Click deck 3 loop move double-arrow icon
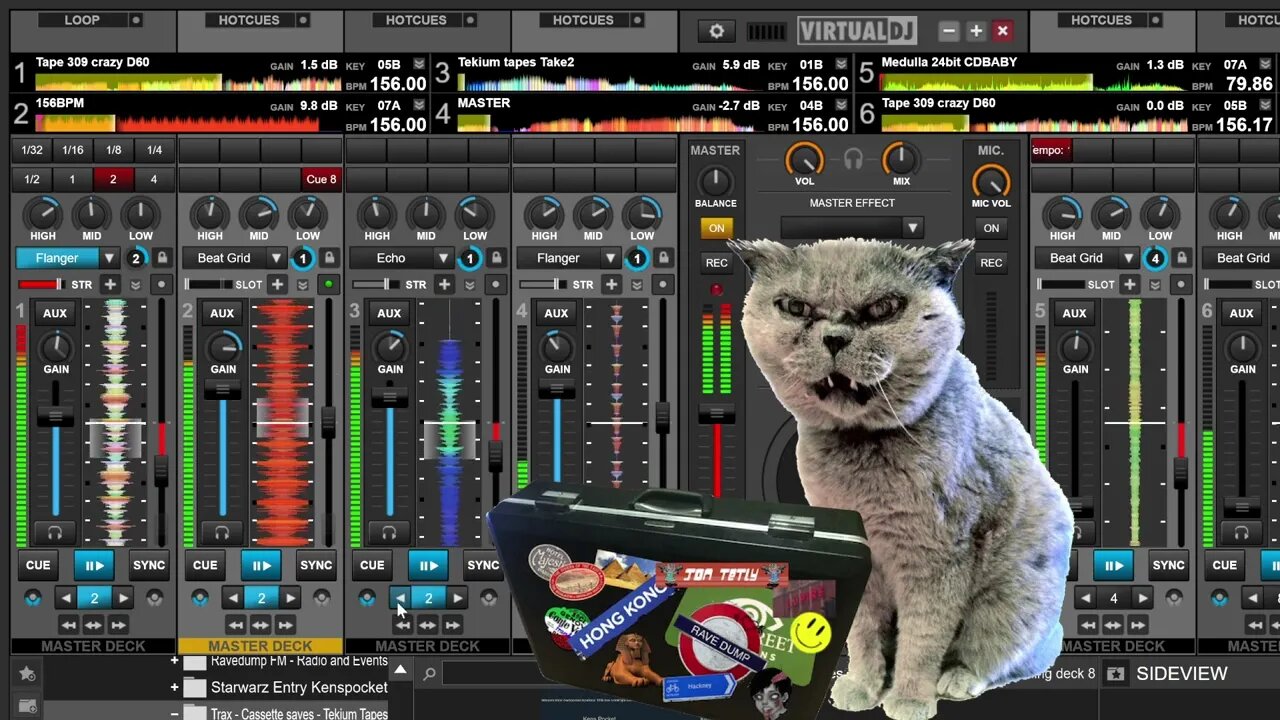This screenshot has height=720, width=1280. (x=427, y=625)
